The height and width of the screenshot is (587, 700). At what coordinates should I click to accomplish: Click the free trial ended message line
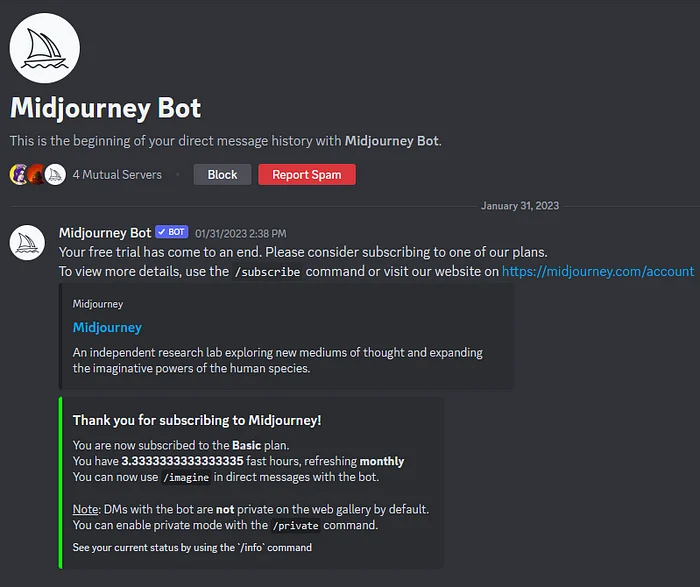(303, 252)
